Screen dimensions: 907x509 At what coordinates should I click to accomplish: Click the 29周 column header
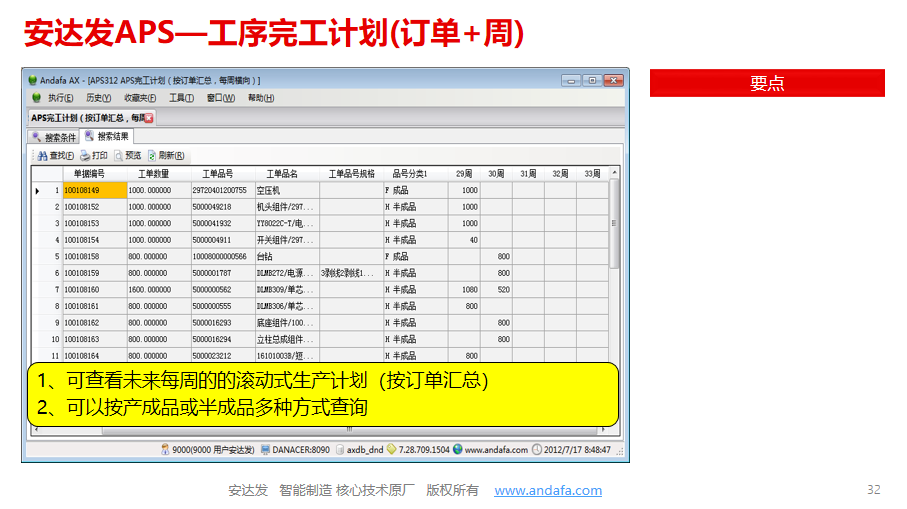(464, 174)
